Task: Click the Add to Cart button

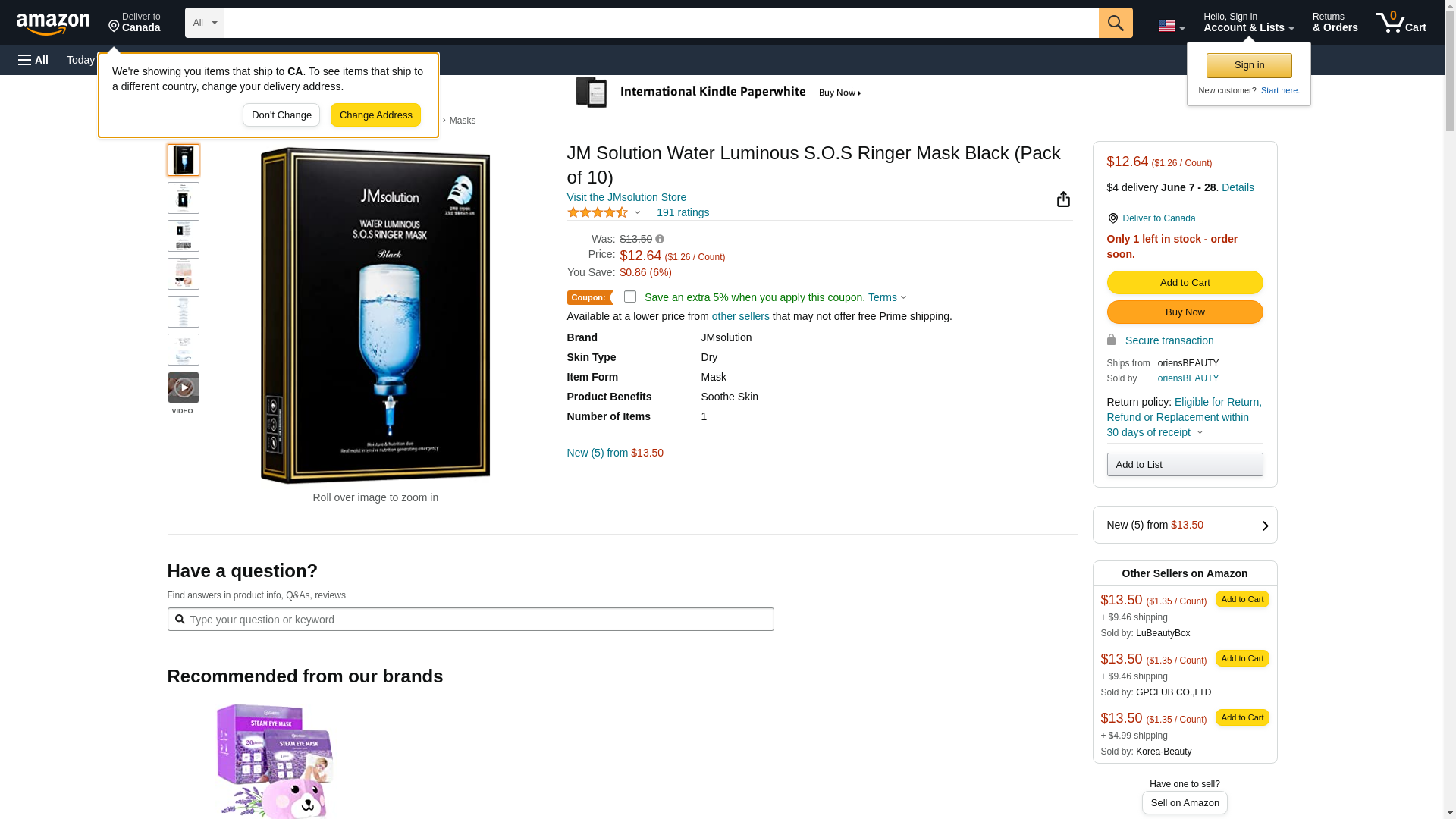Action: [x=1185, y=282]
